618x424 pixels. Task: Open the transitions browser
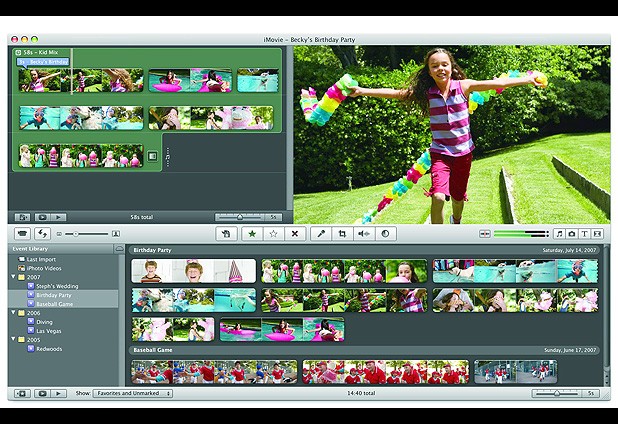coord(598,234)
